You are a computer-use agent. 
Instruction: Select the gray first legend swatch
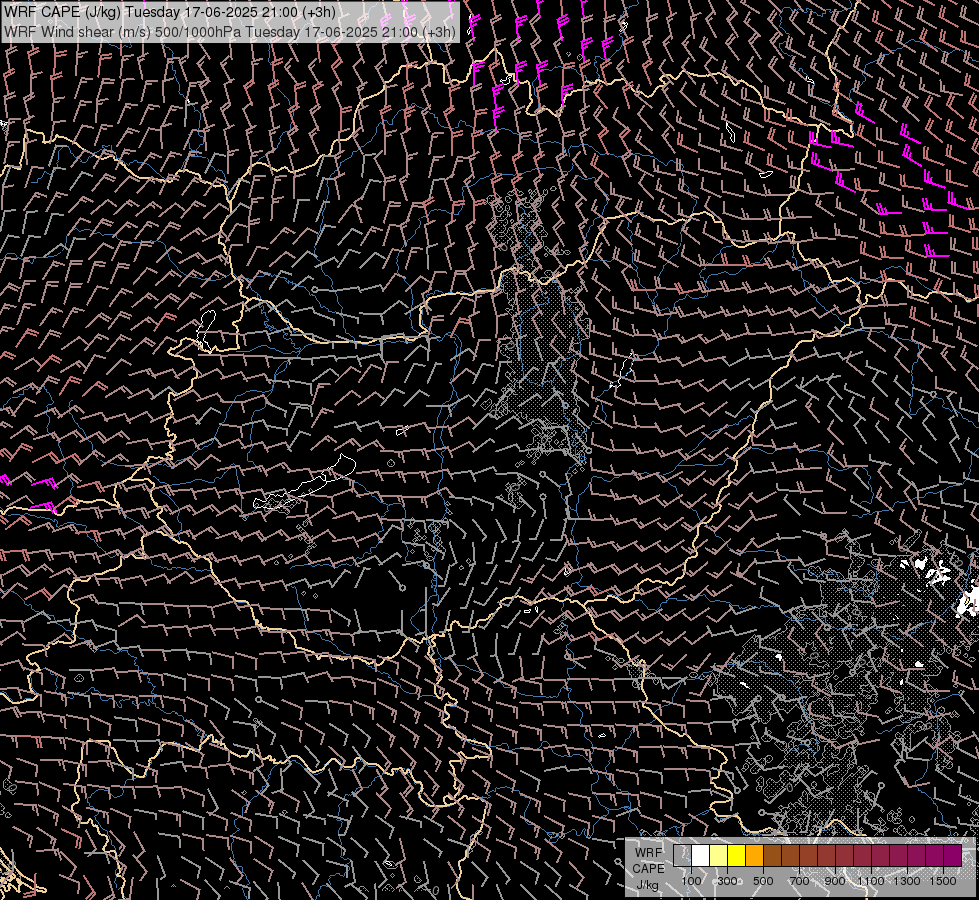682,856
